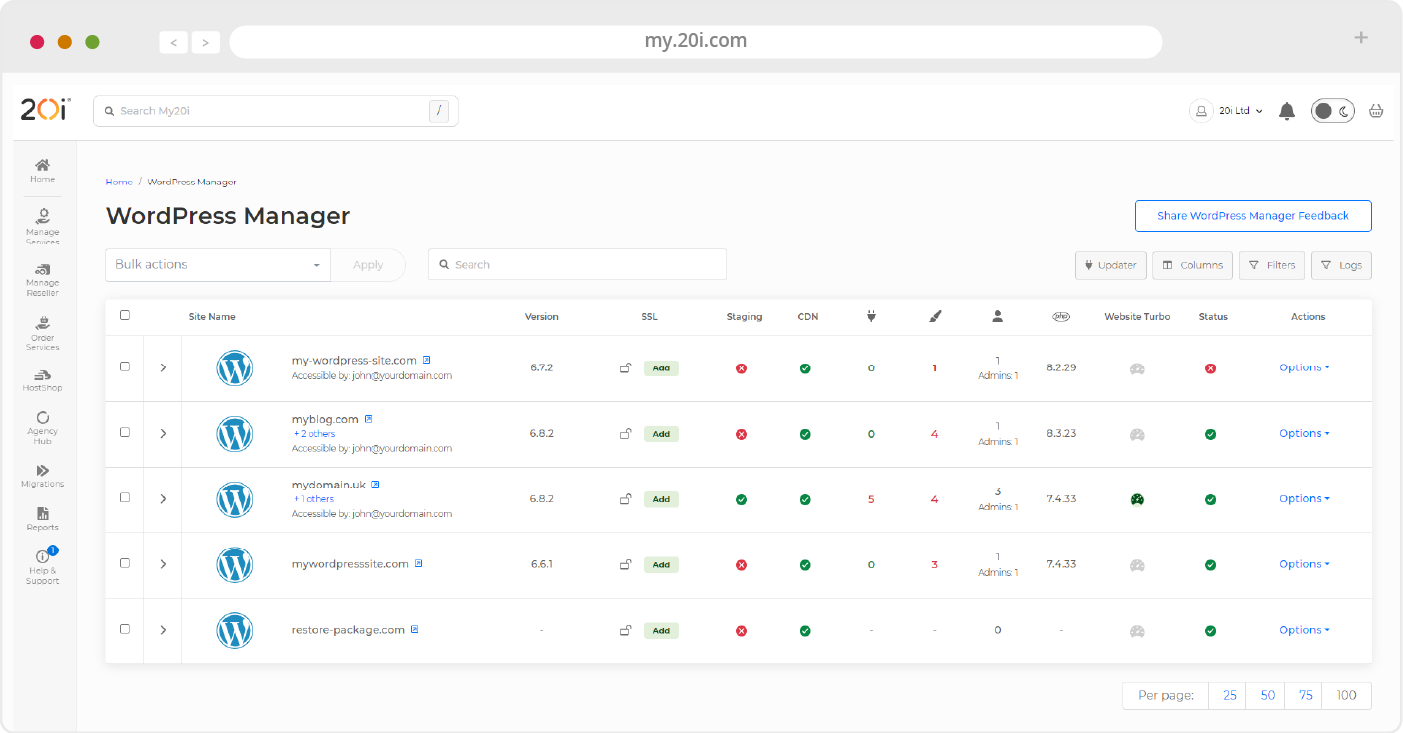Open the 20i Ltd account menu

(1227, 111)
